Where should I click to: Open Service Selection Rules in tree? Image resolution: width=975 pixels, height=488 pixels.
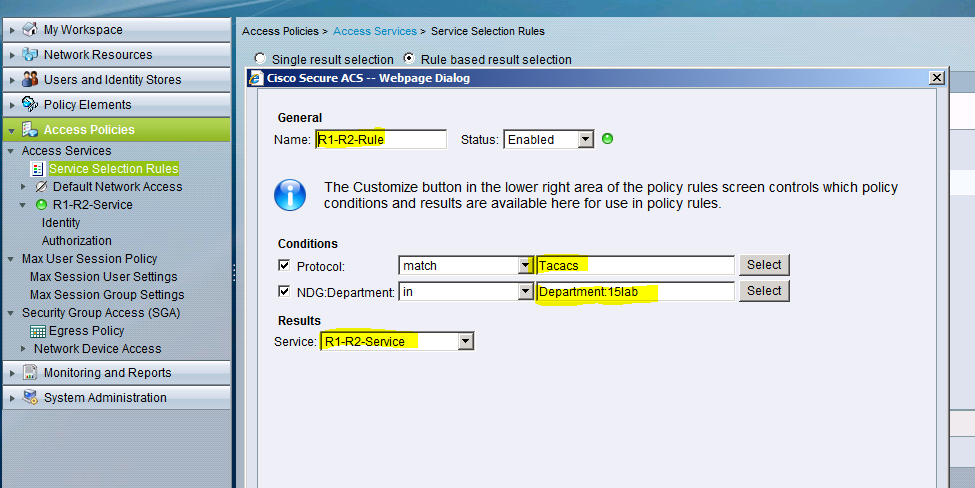pyautogui.click(x=114, y=168)
